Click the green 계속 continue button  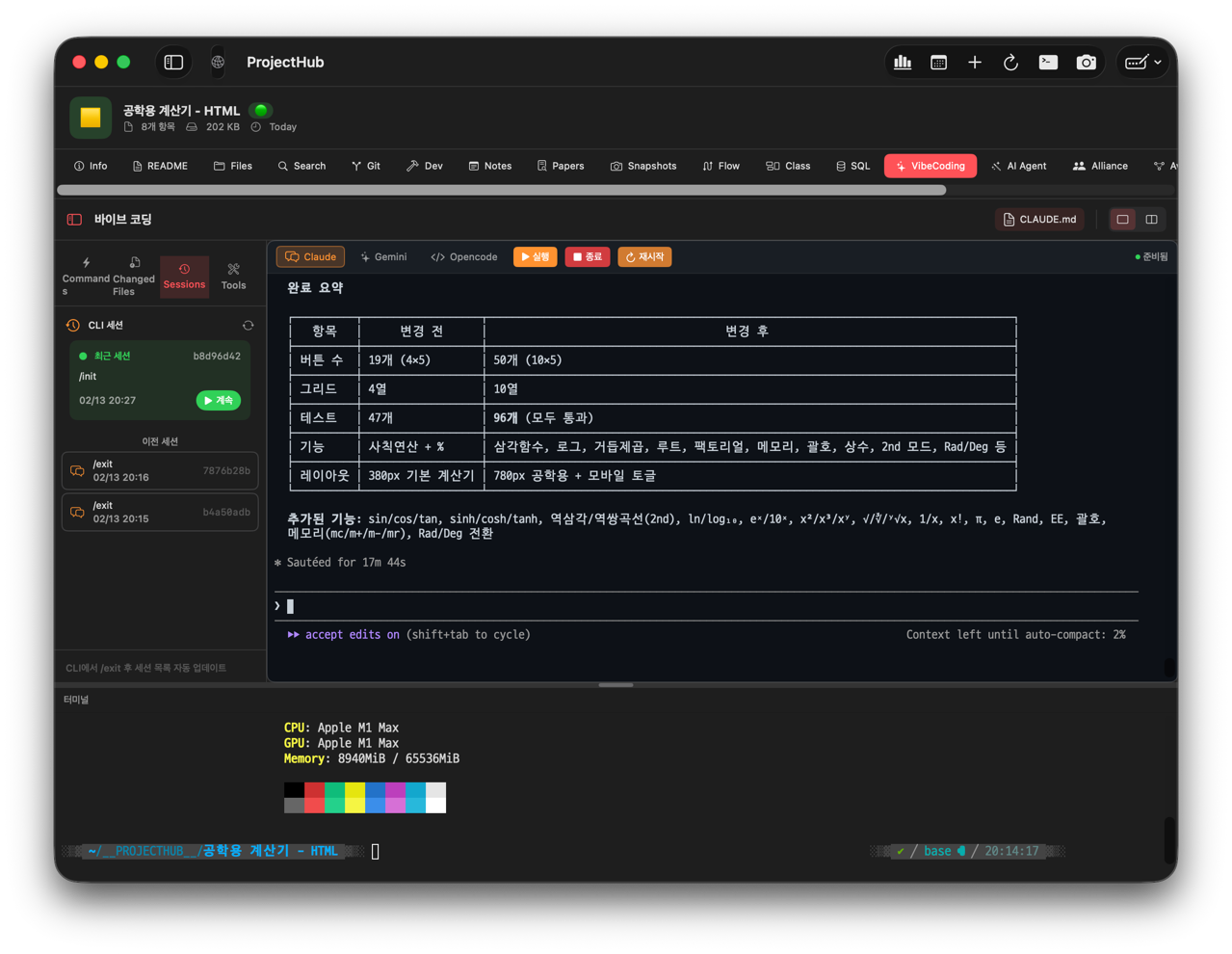pyautogui.click(x=219, y=401)
